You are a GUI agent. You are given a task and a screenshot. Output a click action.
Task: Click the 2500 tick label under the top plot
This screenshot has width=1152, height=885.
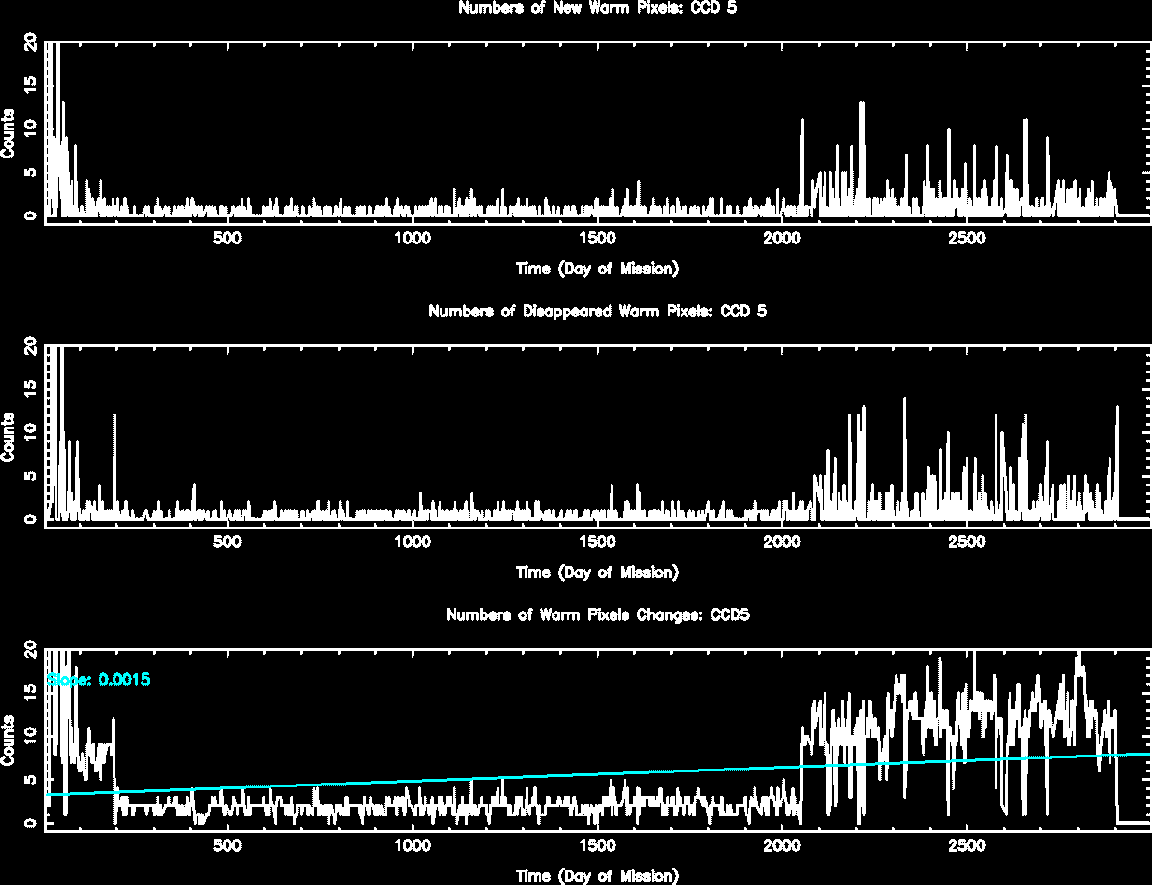967,238
